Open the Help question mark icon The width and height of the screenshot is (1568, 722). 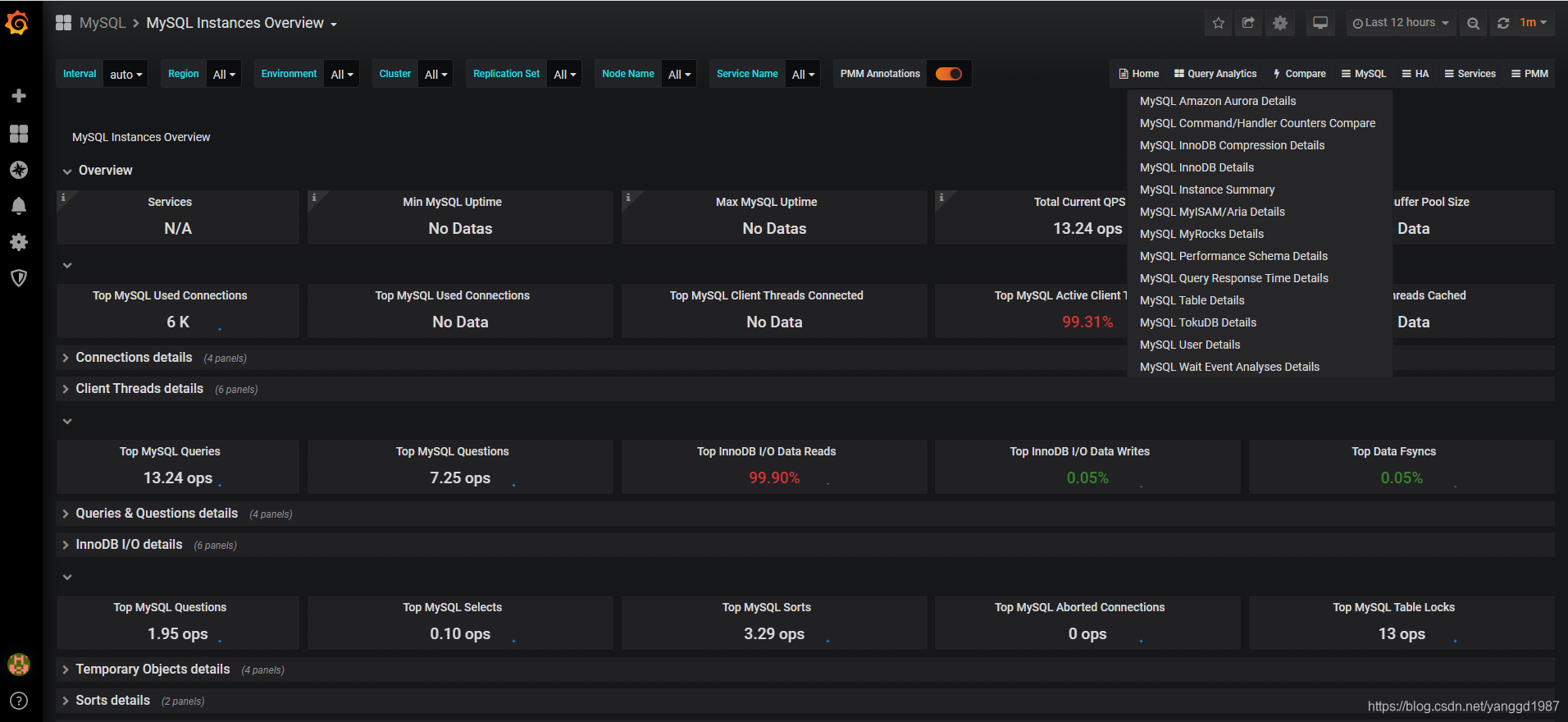click(18, 701)
